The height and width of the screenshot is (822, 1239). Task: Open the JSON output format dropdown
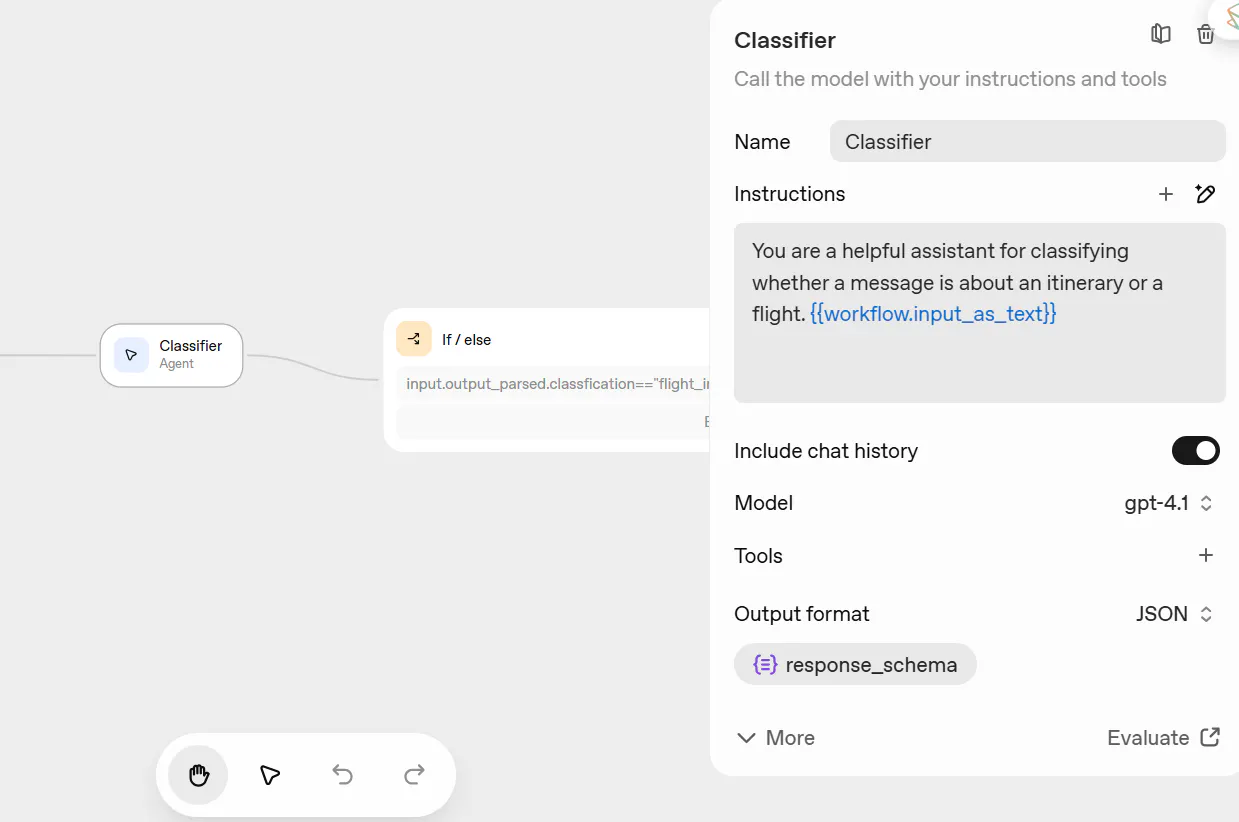coord(1174,614)
